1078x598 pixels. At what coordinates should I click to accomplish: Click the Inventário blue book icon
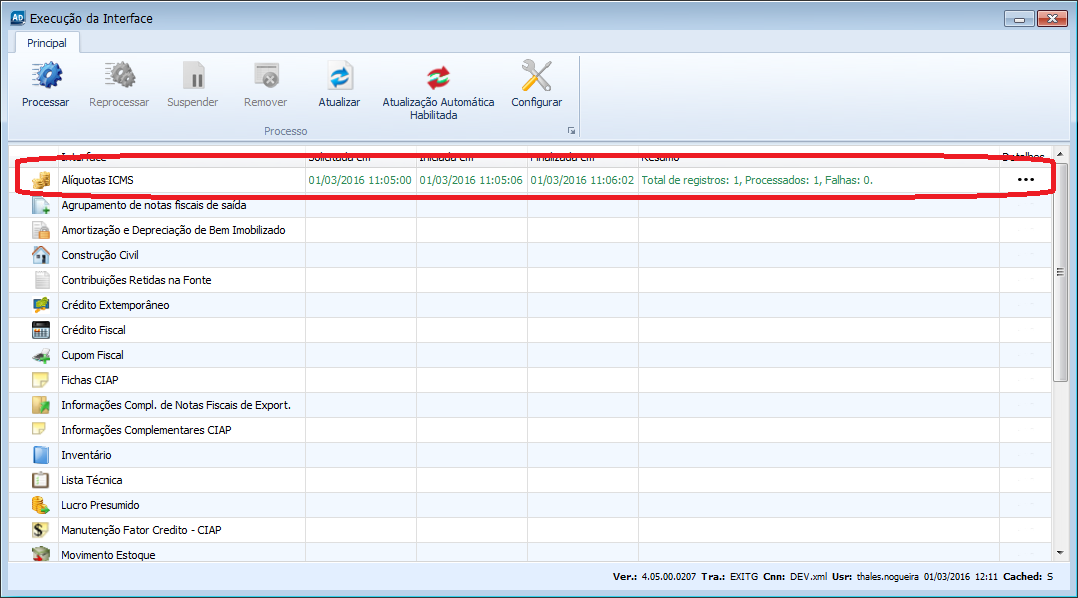[41, 455]
